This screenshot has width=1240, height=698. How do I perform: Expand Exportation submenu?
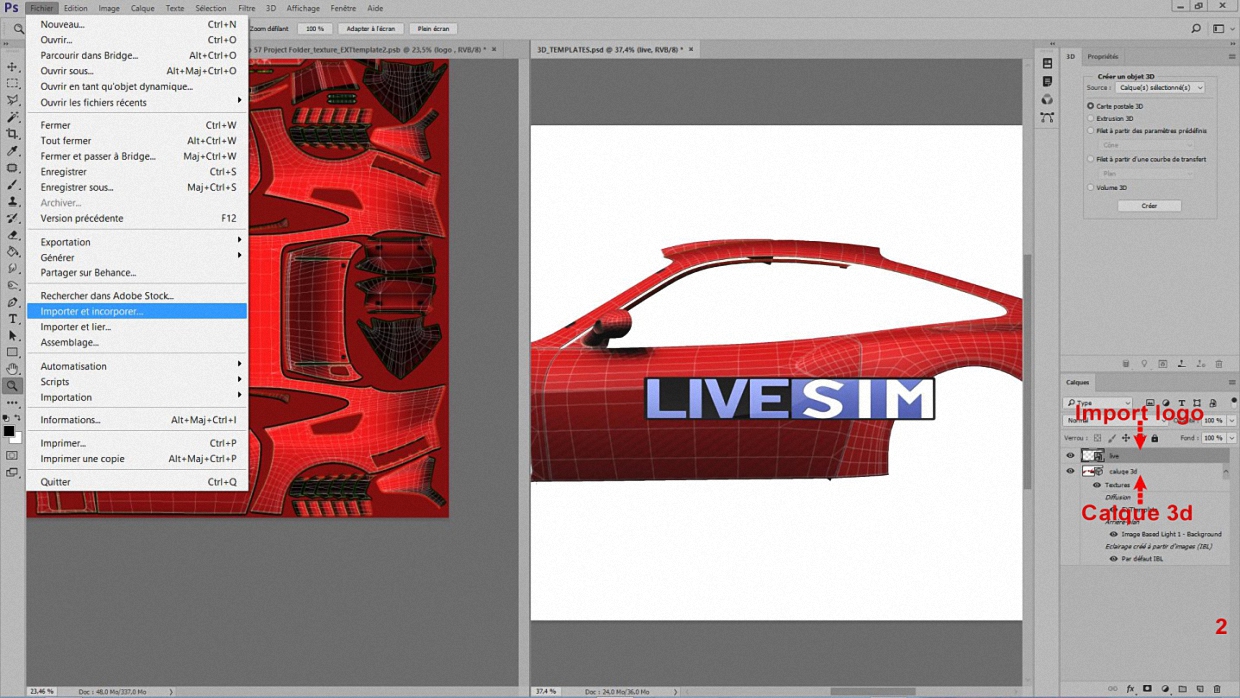[137, 242]
